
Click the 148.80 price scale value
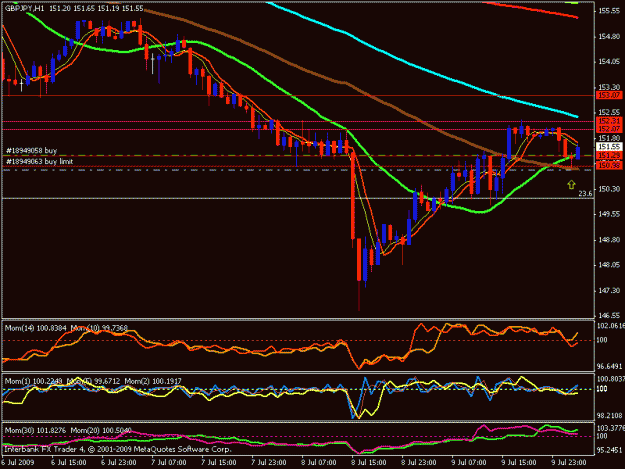point(609,239)
